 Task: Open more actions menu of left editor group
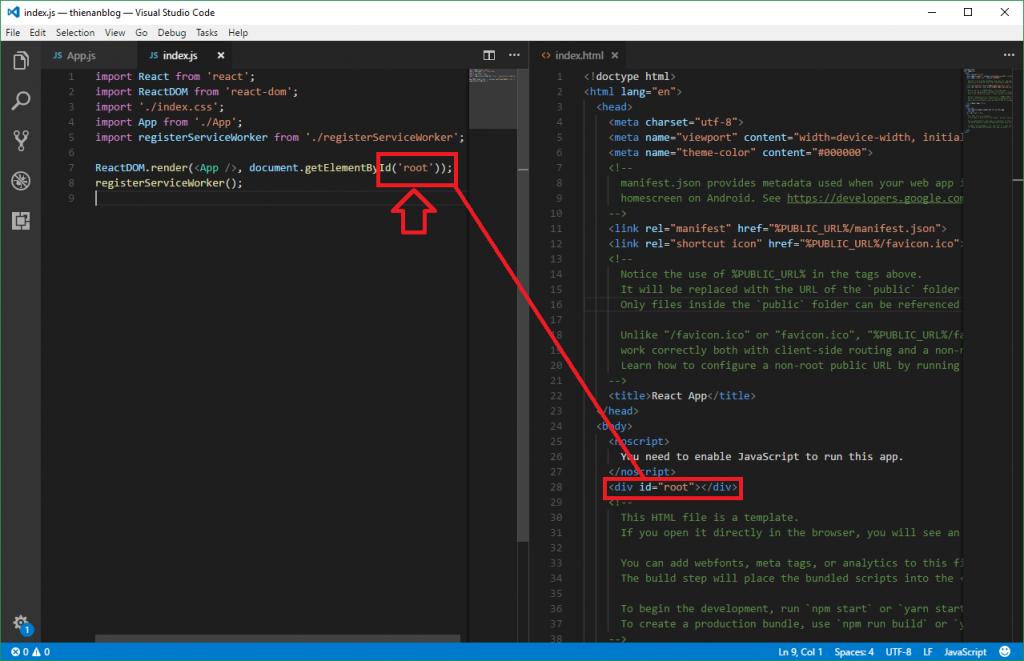(x=514, y=55)
